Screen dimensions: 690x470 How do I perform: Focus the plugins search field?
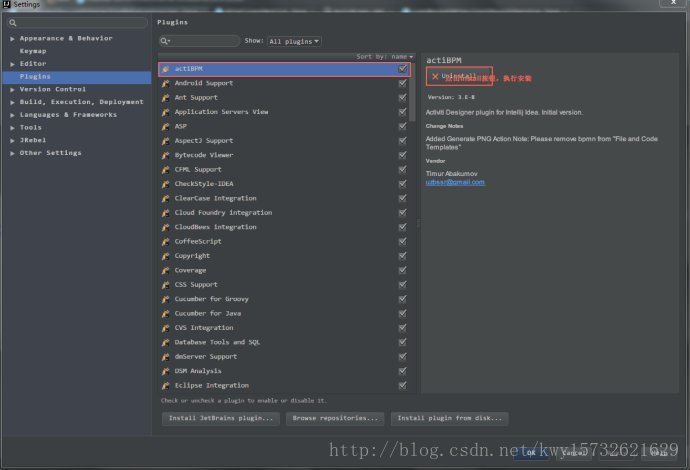[x=199, y=41]
